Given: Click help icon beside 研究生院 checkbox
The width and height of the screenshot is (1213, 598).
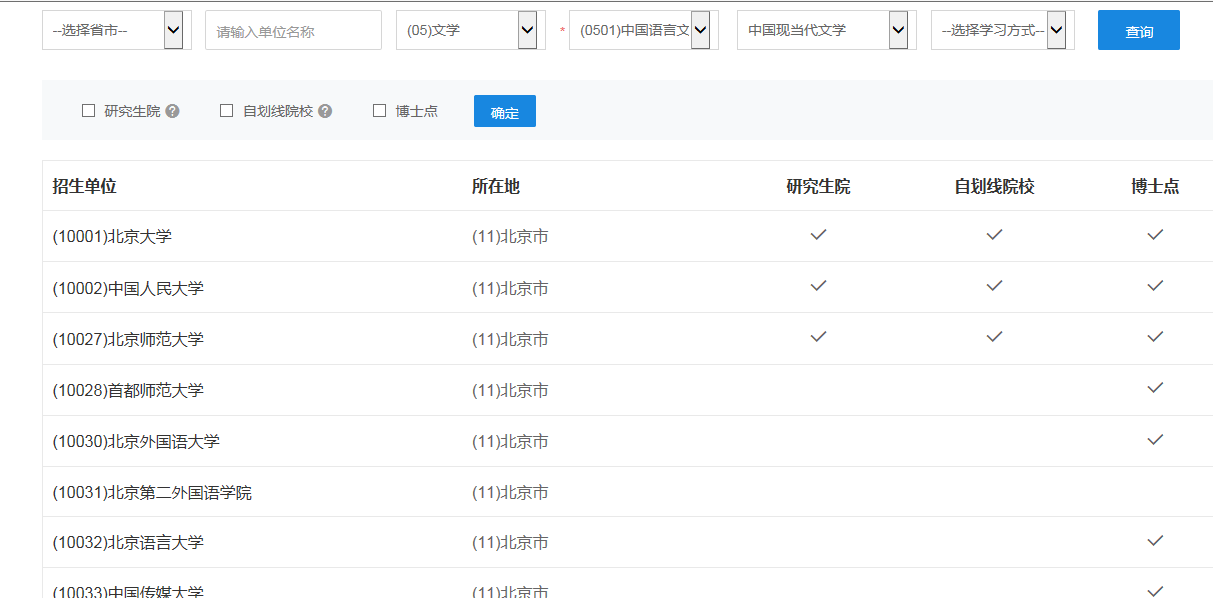Looking at the screenshot, I should (173, 111).
